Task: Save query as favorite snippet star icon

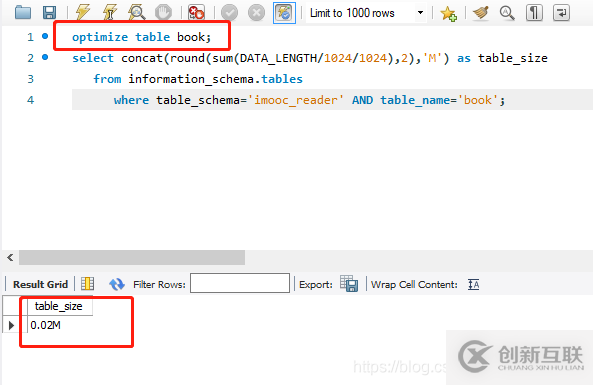Action: click(x=449, y=13)
